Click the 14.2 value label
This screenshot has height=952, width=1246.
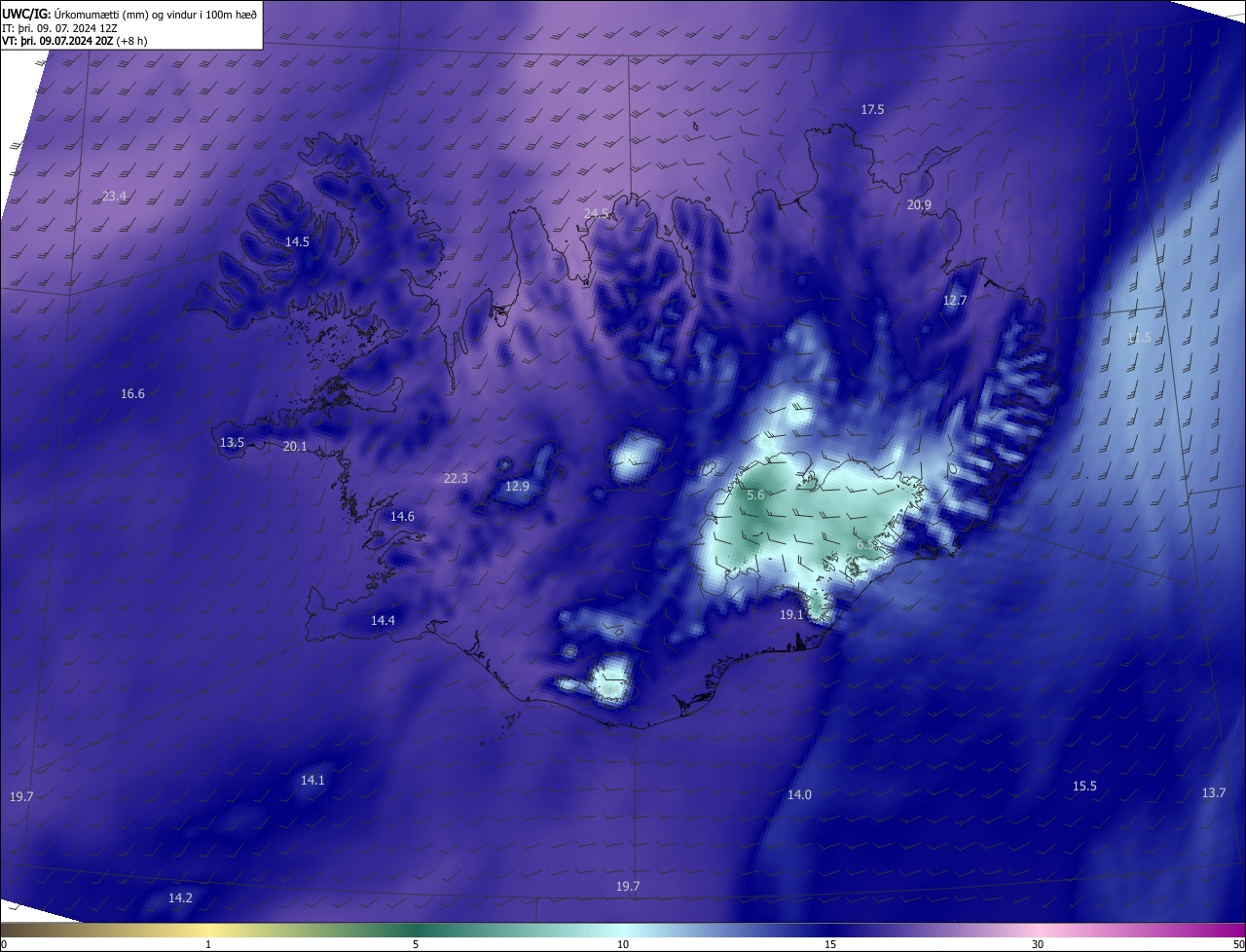point(180,897)
